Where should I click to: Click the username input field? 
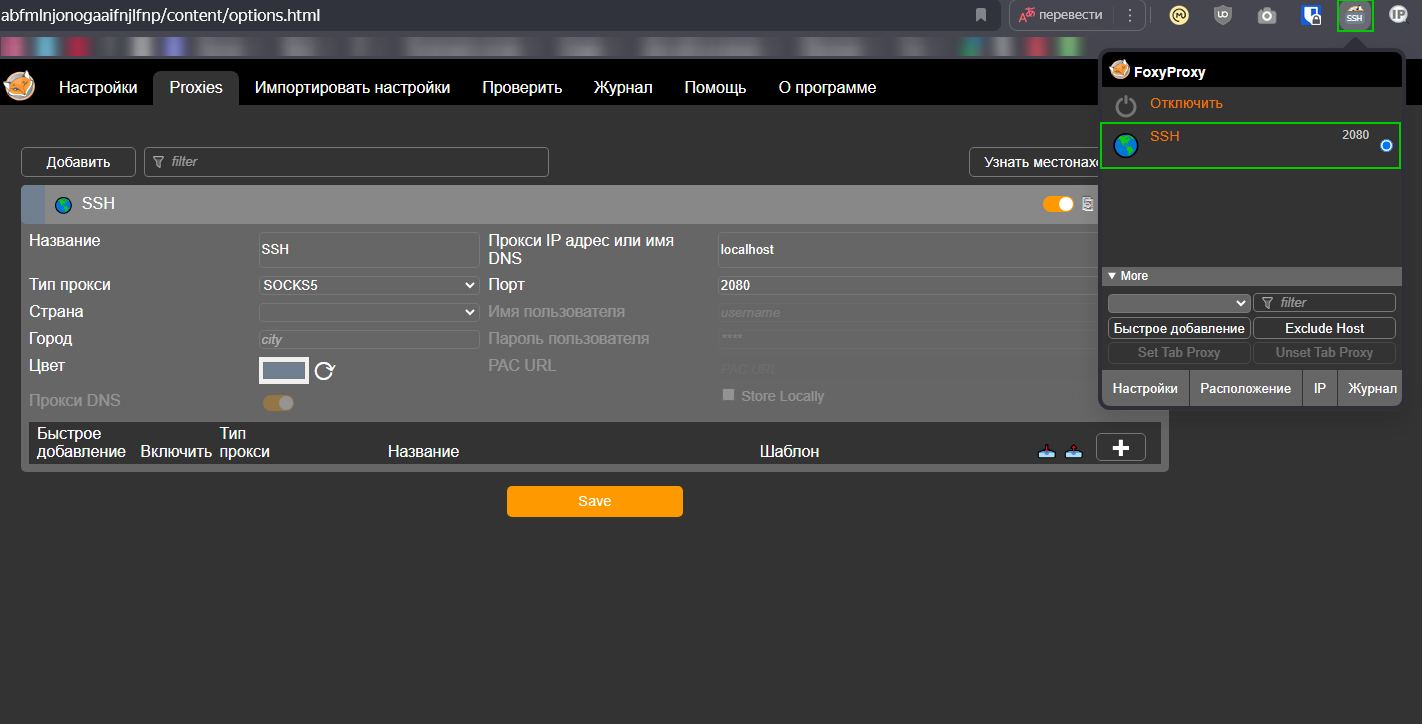[x=908, y=313]
